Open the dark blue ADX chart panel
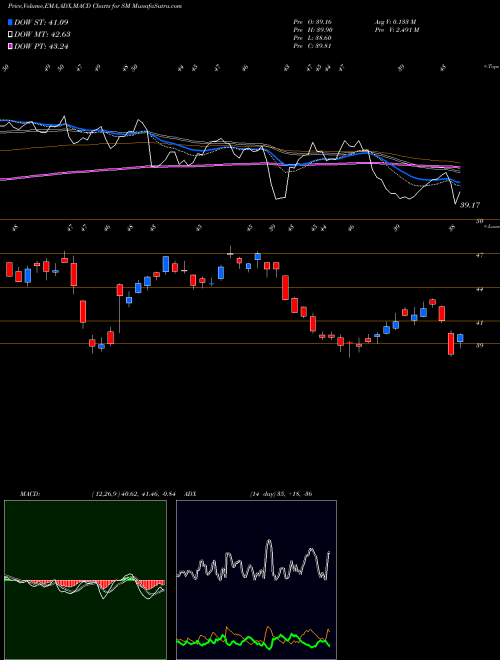This screenshot has height=660, width=500. 256,580
